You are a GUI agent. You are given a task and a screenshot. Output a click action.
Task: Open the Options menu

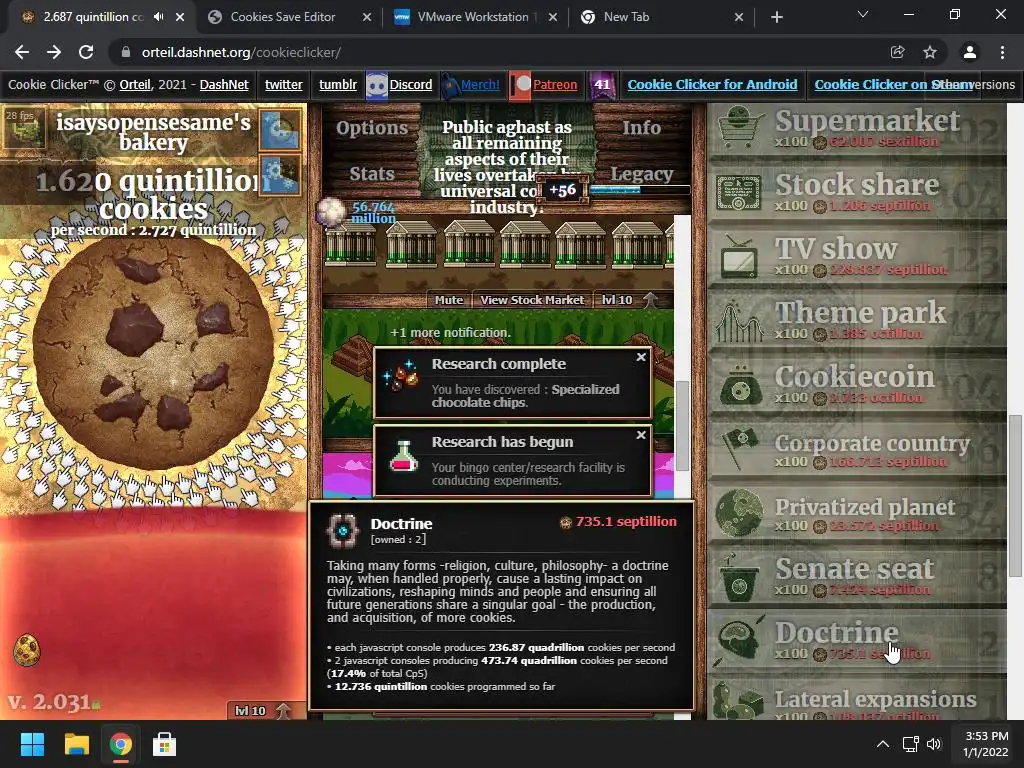pyautogui.click(x=372, y=128)
